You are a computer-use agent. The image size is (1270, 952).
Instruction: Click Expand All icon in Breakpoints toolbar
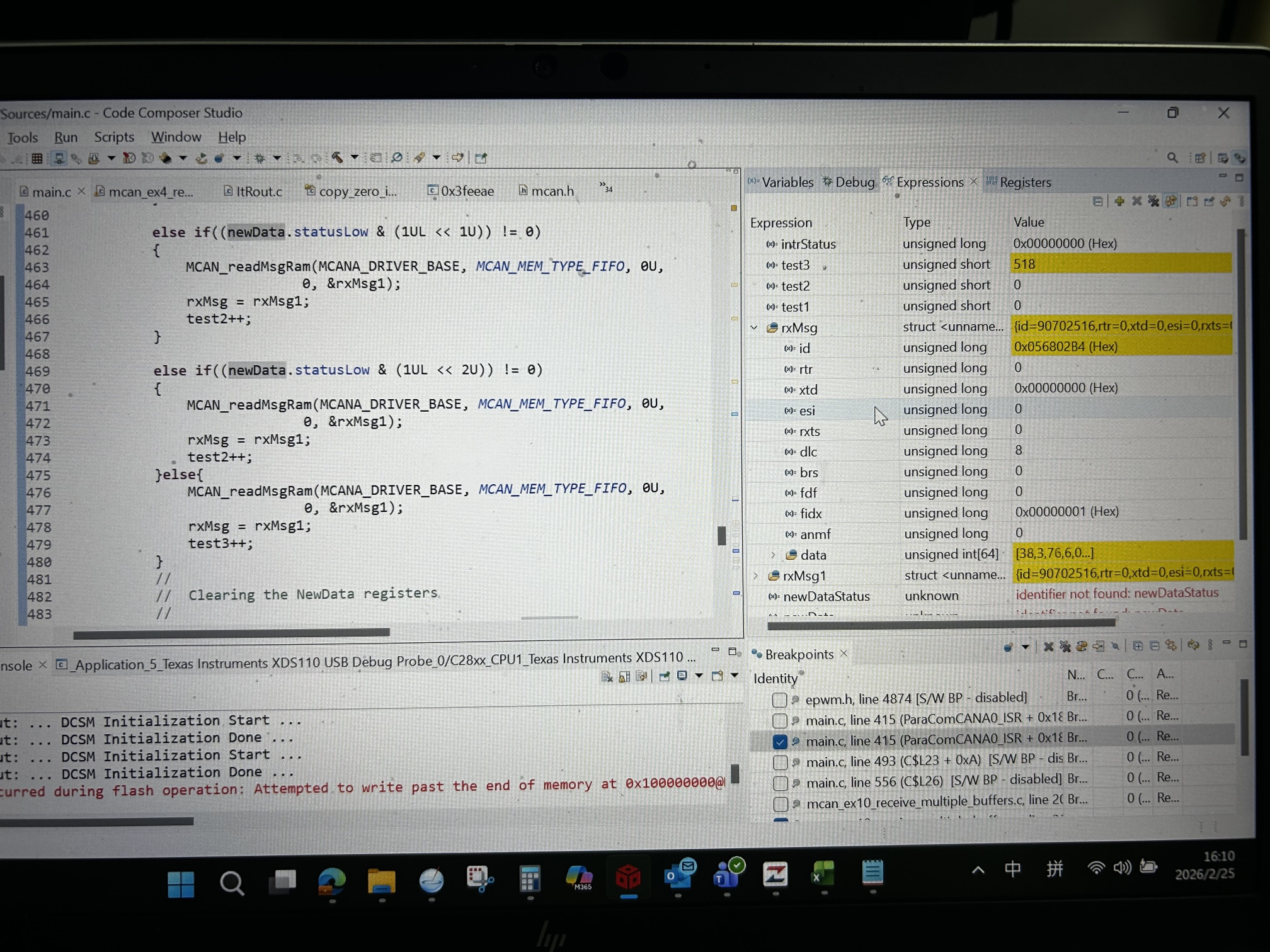pyautogui.click(x=1138, y=645)
